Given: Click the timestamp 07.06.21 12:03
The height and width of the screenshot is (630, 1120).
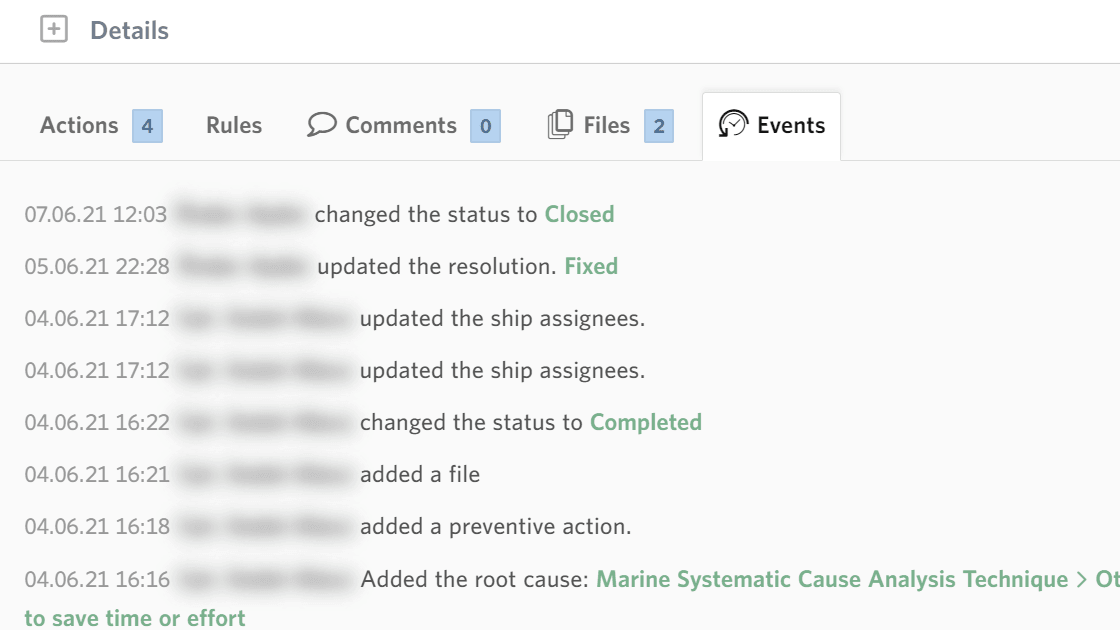Looking at the screenshot, I should click(96, 214).
